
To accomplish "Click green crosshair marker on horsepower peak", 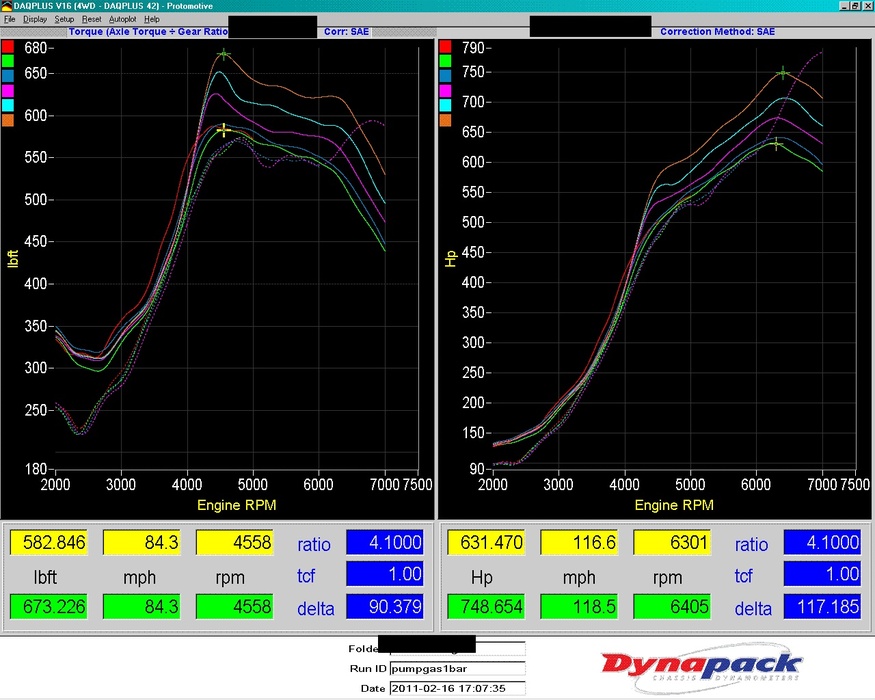I will point(783,72).
